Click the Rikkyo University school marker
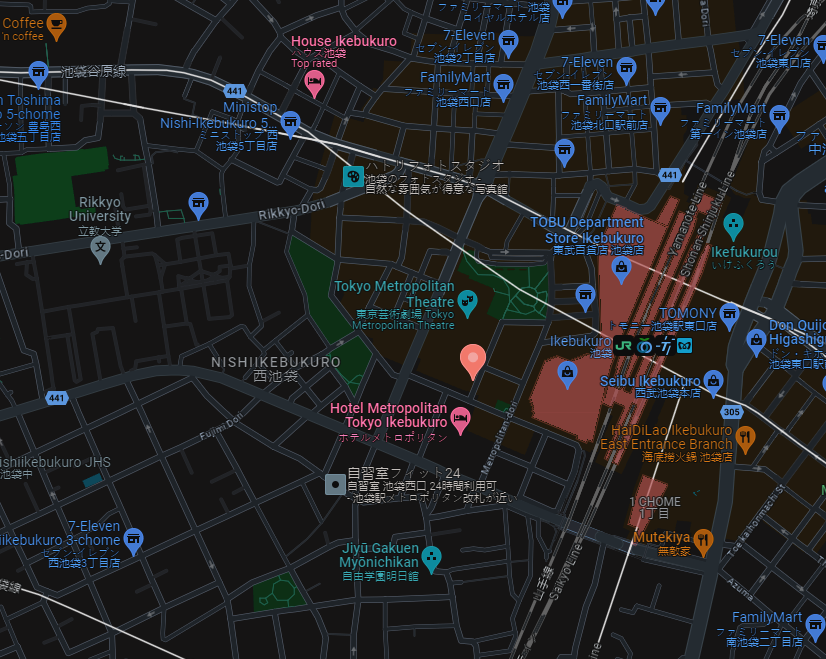The width and height of the screenshot is (826, 659). pyautogui.click(x=101, y=250)
